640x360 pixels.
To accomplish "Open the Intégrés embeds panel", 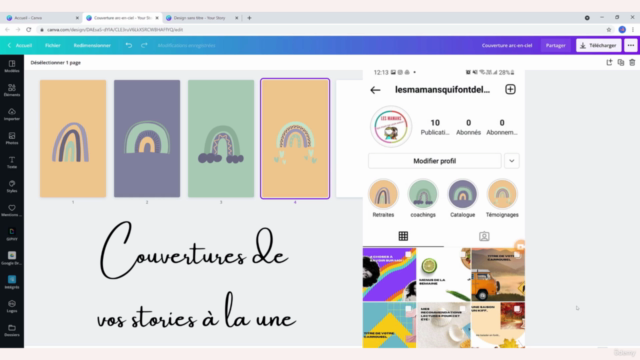I will 12,282.
